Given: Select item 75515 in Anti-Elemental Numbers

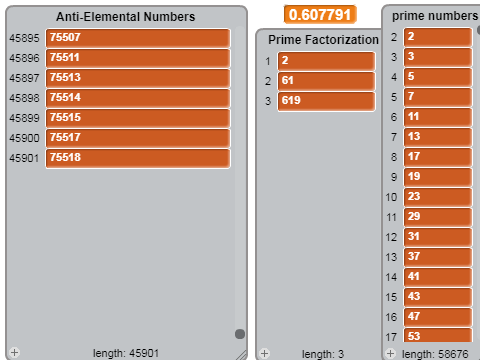Looking at the screenshot, I should click(138, 118).
